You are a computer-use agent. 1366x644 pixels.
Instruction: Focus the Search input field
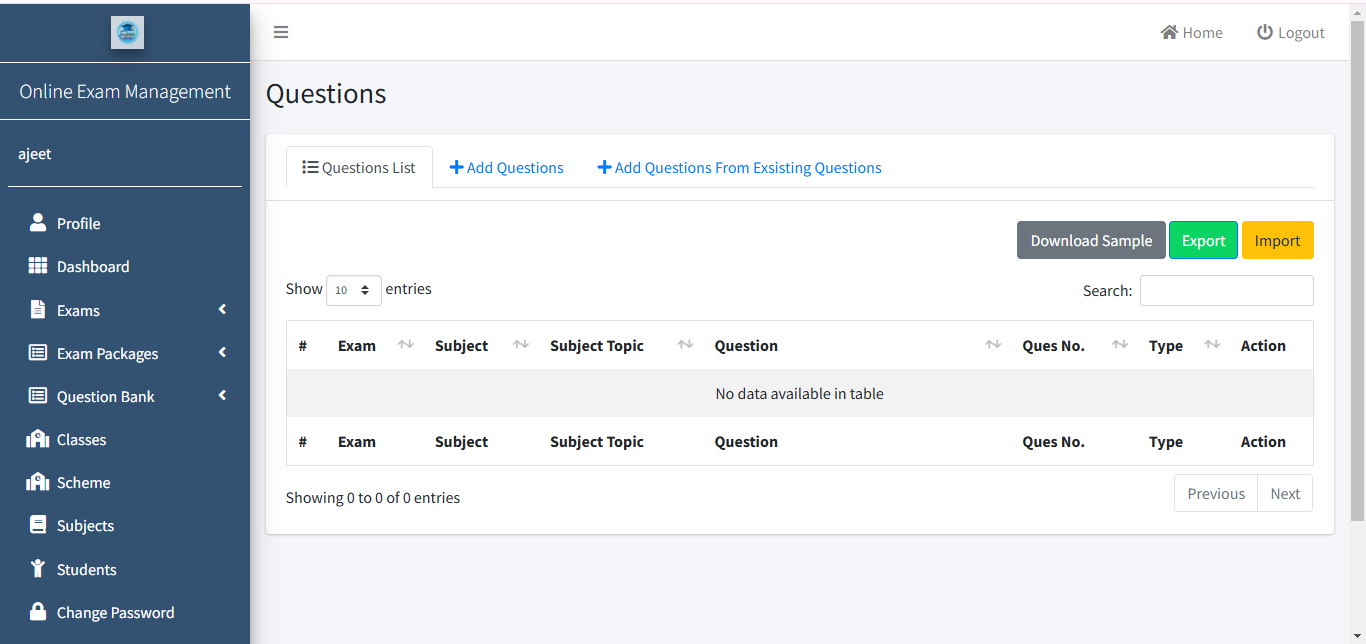[1226, 290]
